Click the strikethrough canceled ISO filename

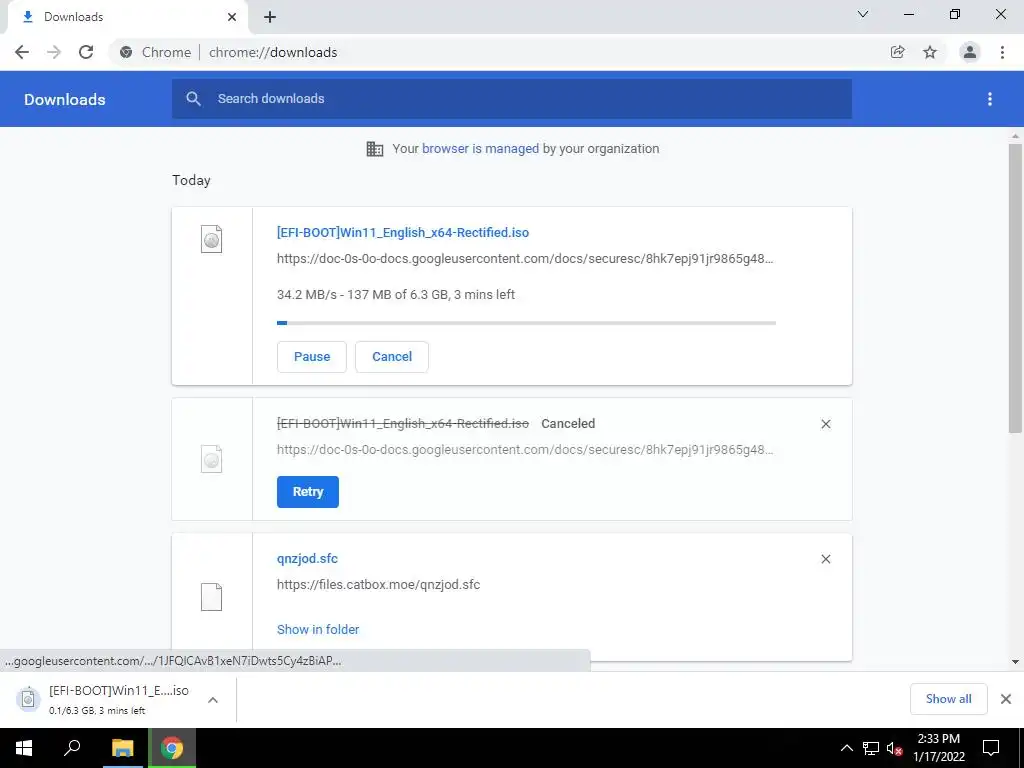(x=403, y=424)
